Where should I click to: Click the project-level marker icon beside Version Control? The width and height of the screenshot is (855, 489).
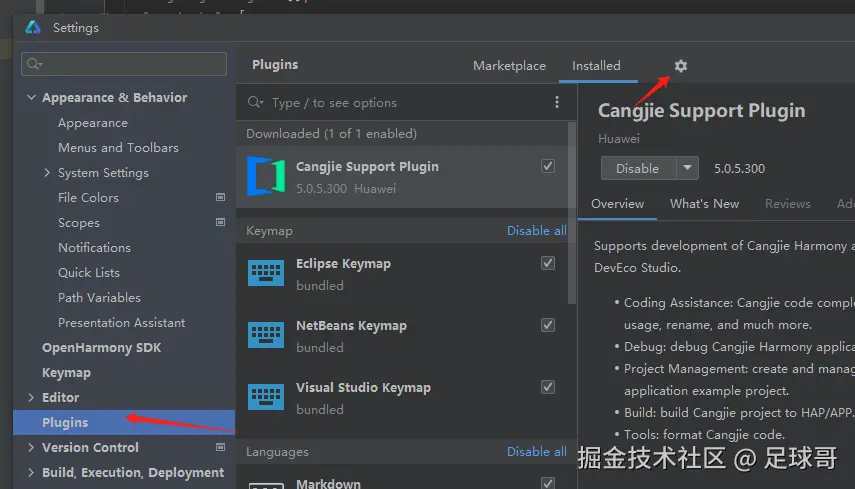coord(220,447)
